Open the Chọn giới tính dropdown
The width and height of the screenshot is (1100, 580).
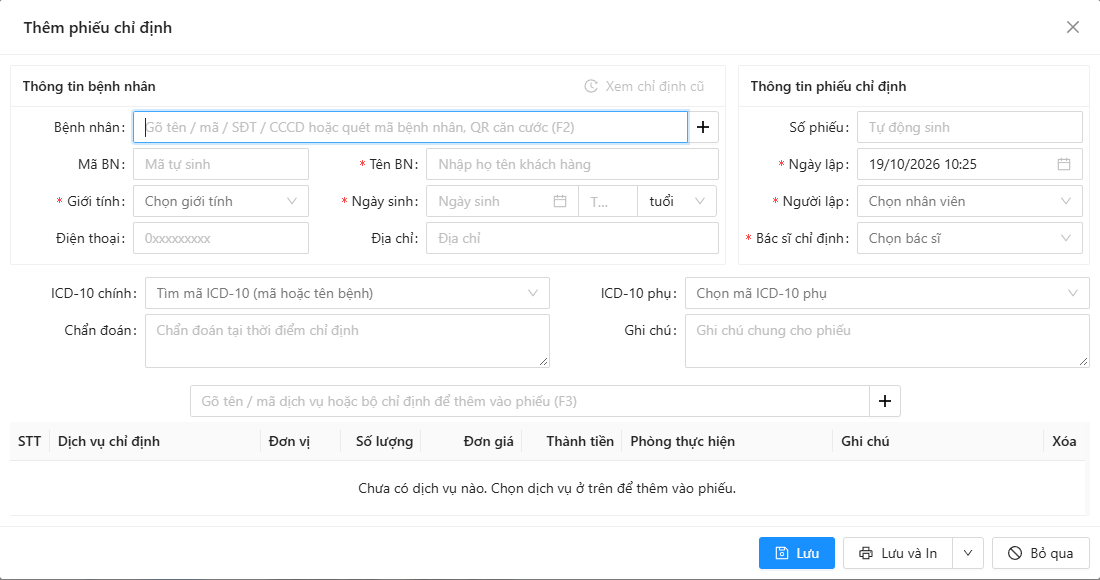click(221, 201)
